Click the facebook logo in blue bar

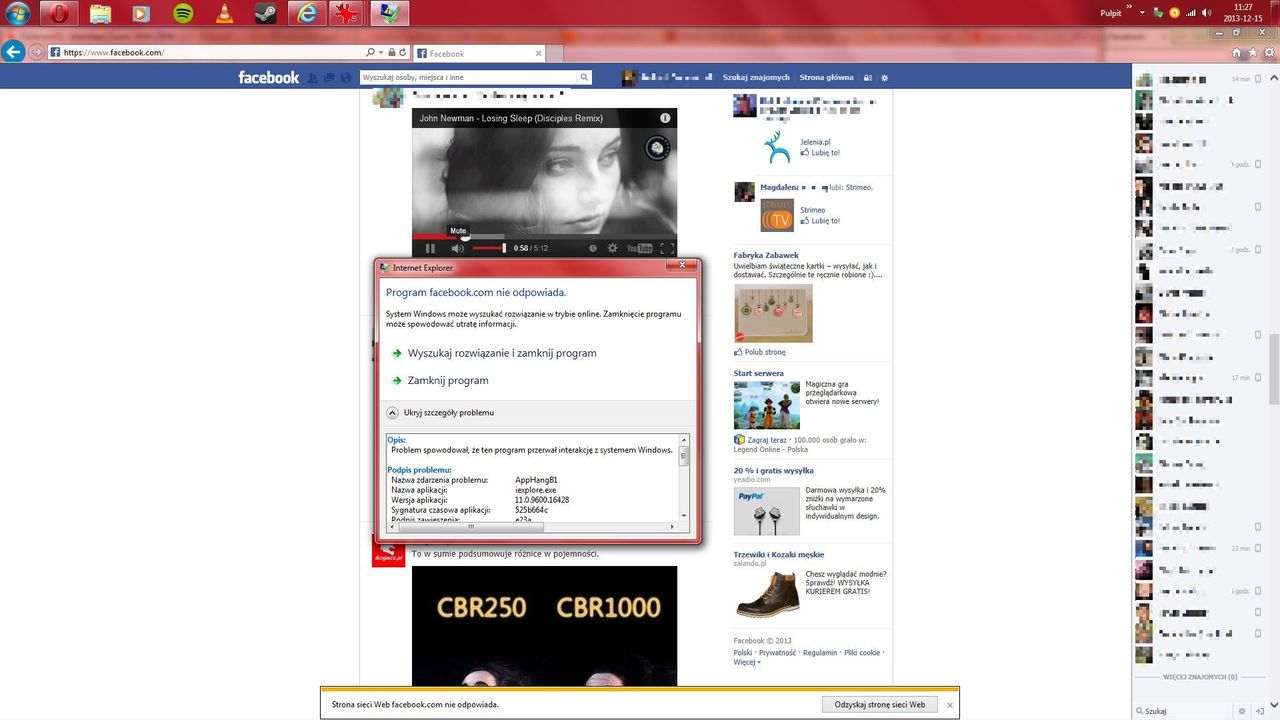(x=268, y=77)
